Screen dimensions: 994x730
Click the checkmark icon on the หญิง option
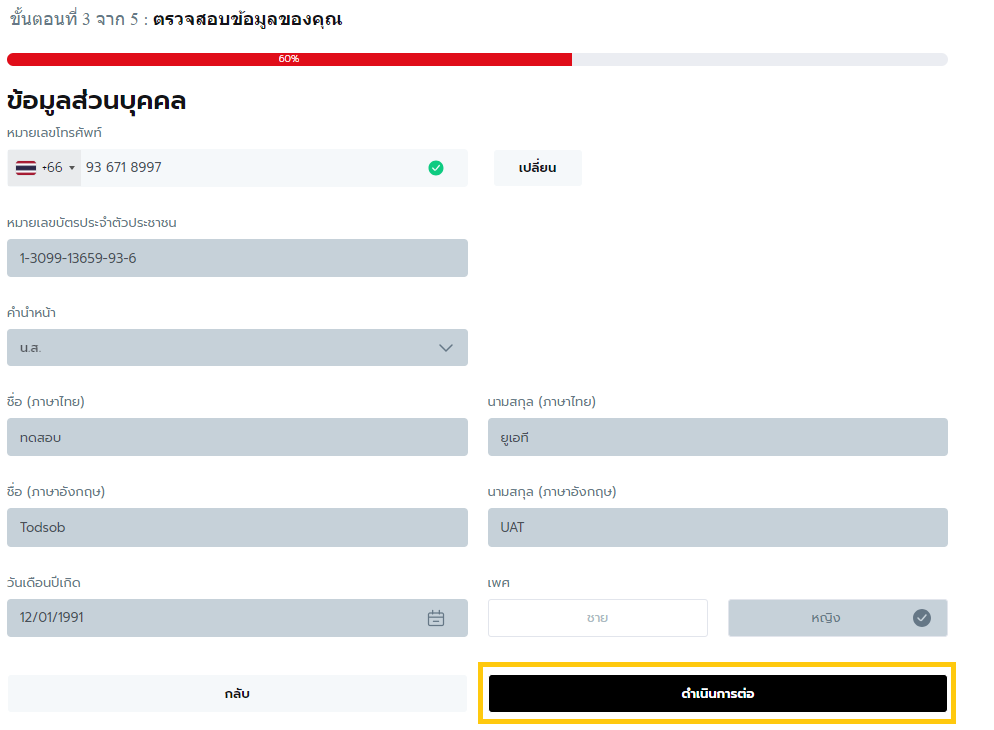[922, 618]
